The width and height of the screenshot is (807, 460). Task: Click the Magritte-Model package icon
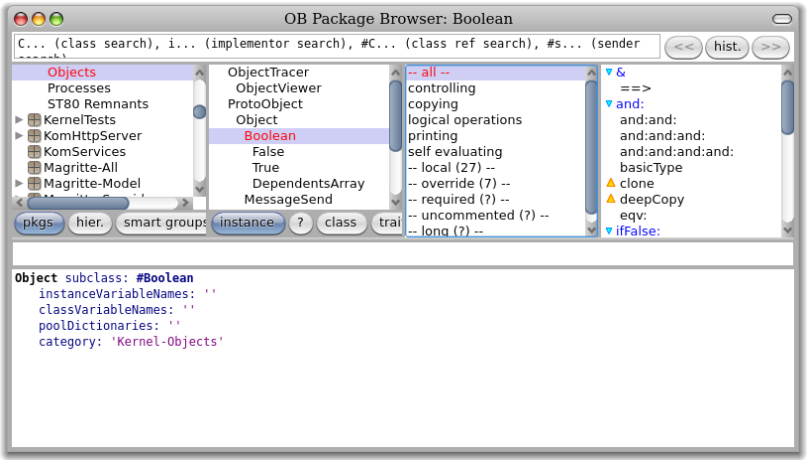35,184
